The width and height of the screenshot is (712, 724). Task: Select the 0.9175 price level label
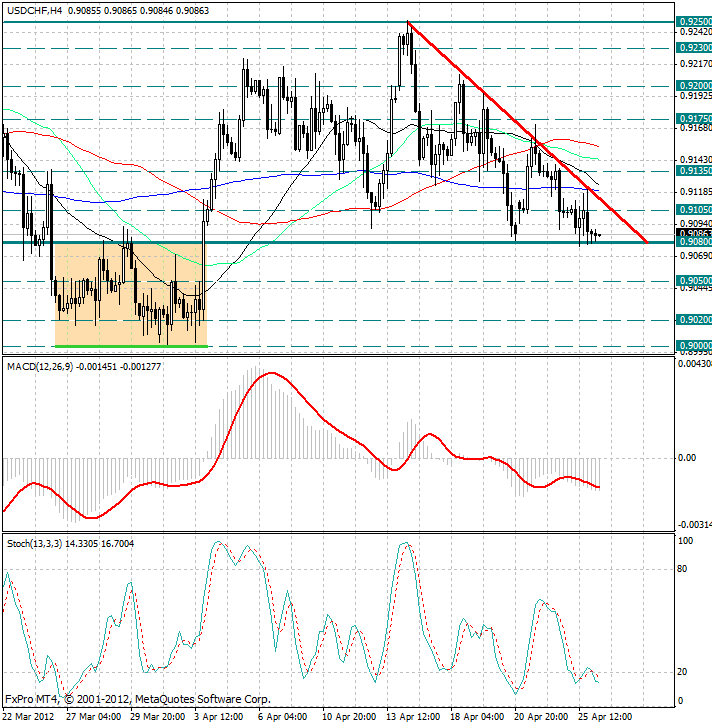pyautogui.click(x=694, y=118)
